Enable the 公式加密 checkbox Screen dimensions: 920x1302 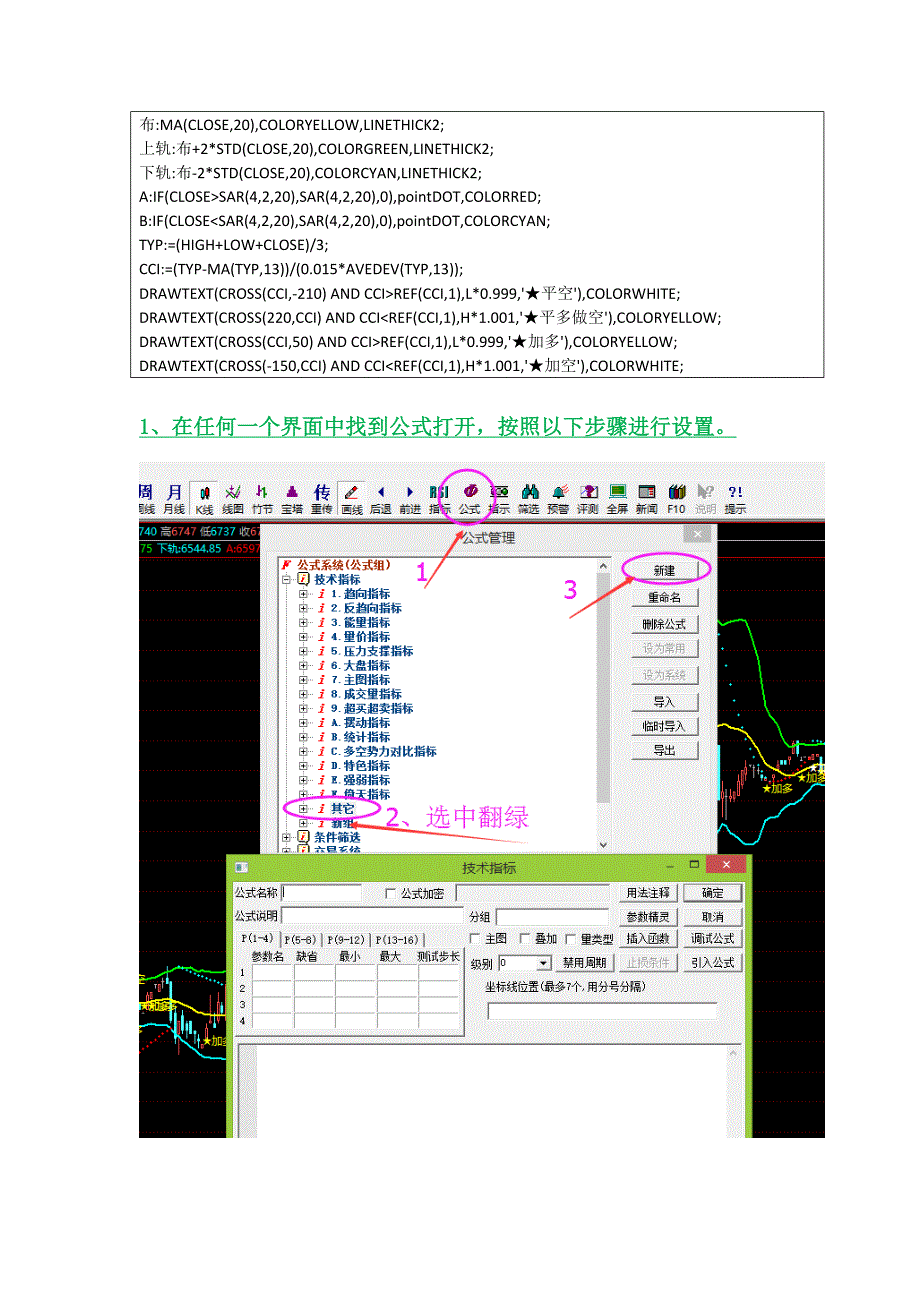pyautogui.click(x=391, y=894)
